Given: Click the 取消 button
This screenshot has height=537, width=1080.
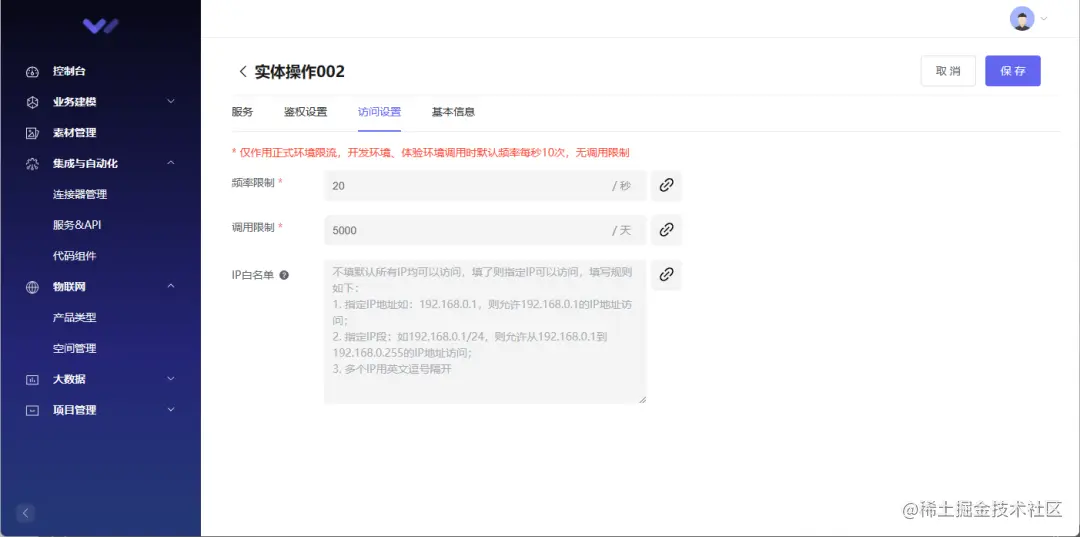Looking at the screenshot, I should pos(948,71).
